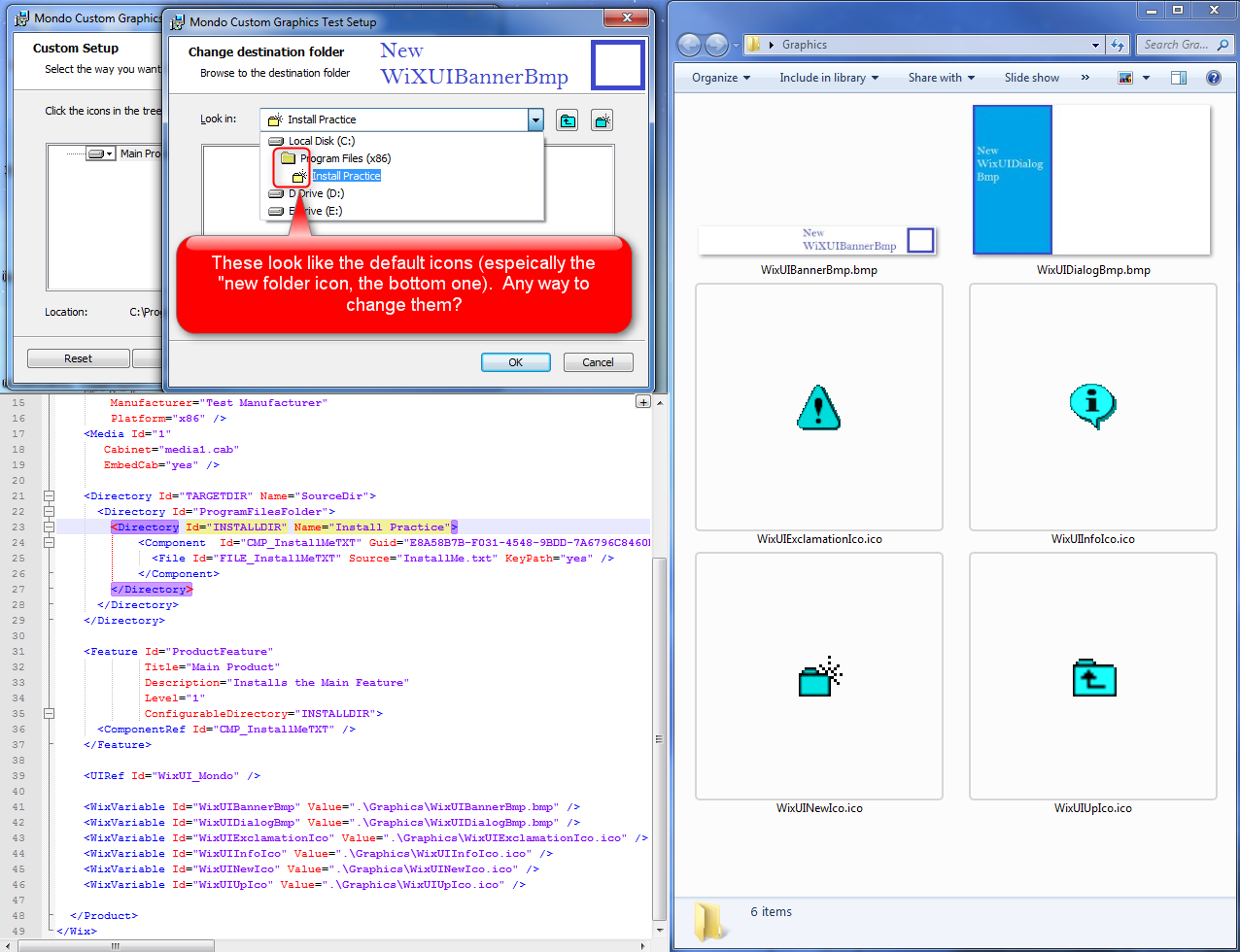Open Explorer help via the question mark icon
The height and width of the screenshot is (952, 1240).
click(x=1214, y=78)
